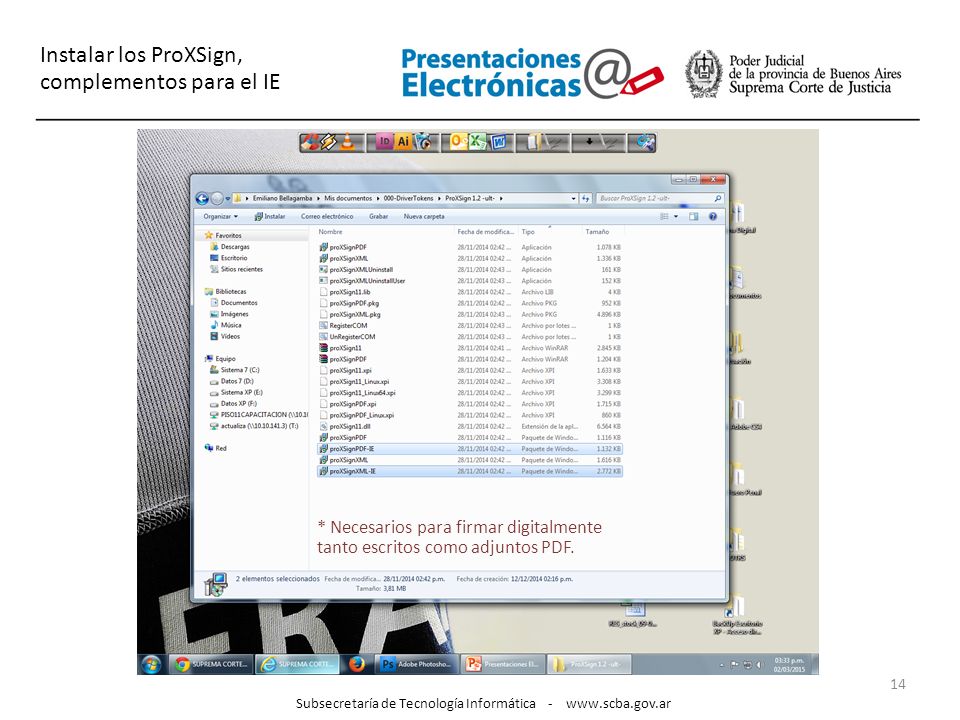Image resolution: width=960 pixels, height=720 pixels.
Task: Launch Outlook icon in top dock
Action: [457, 142]
